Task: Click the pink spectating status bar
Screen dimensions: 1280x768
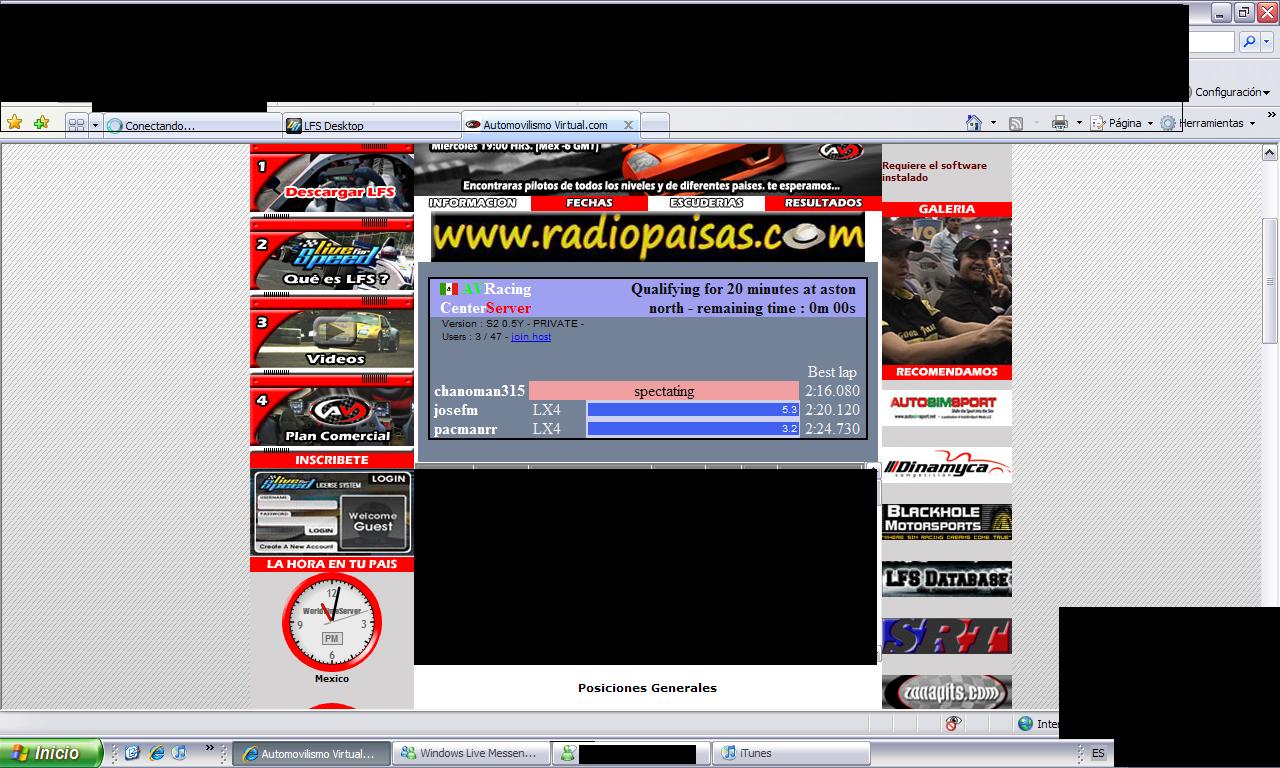Action: (x=664, y=391)
